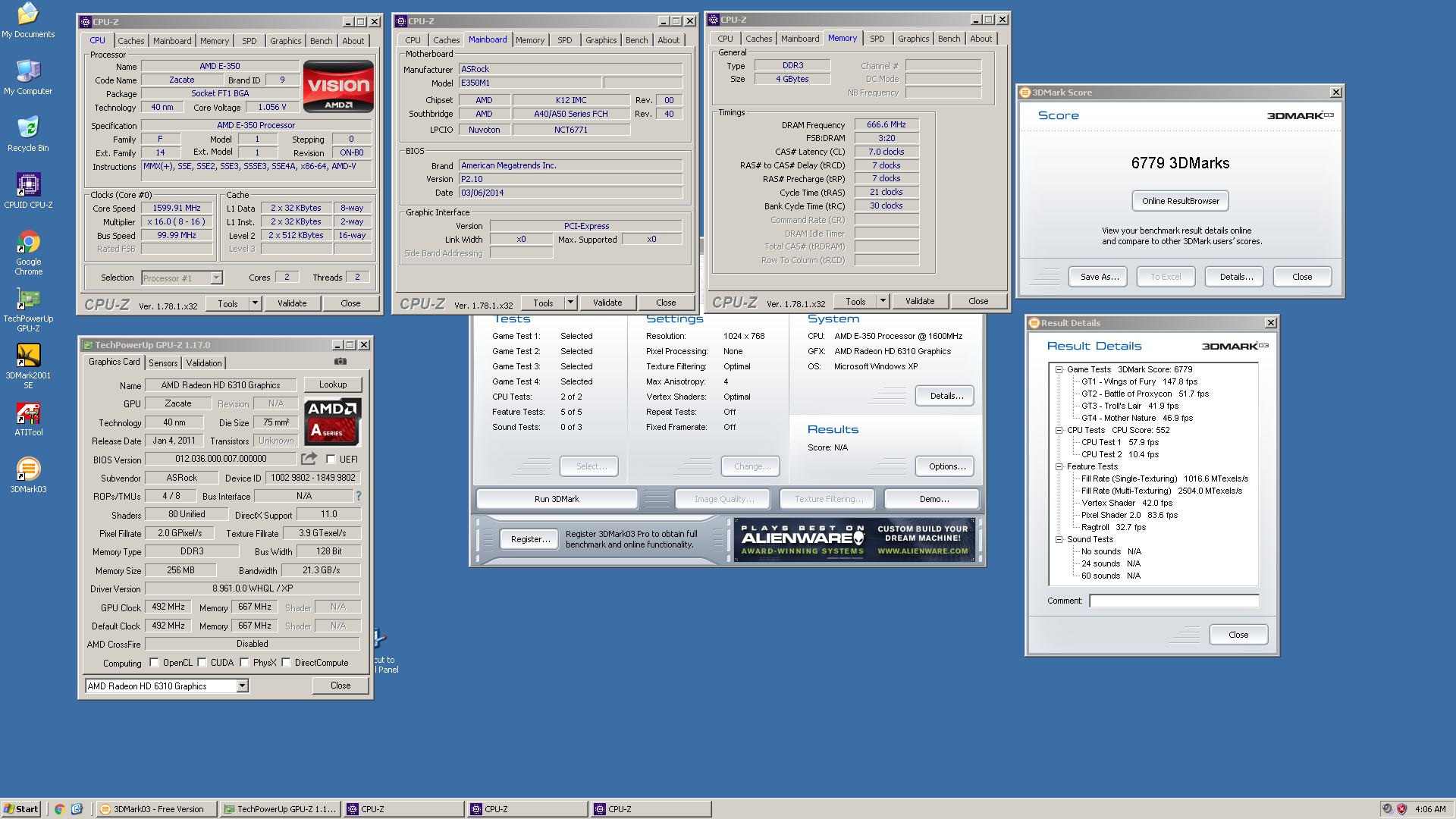Open Recycle Bin desktop icon
The height and width of the screenshot is (819, 1456).
[x=28, y=134]
